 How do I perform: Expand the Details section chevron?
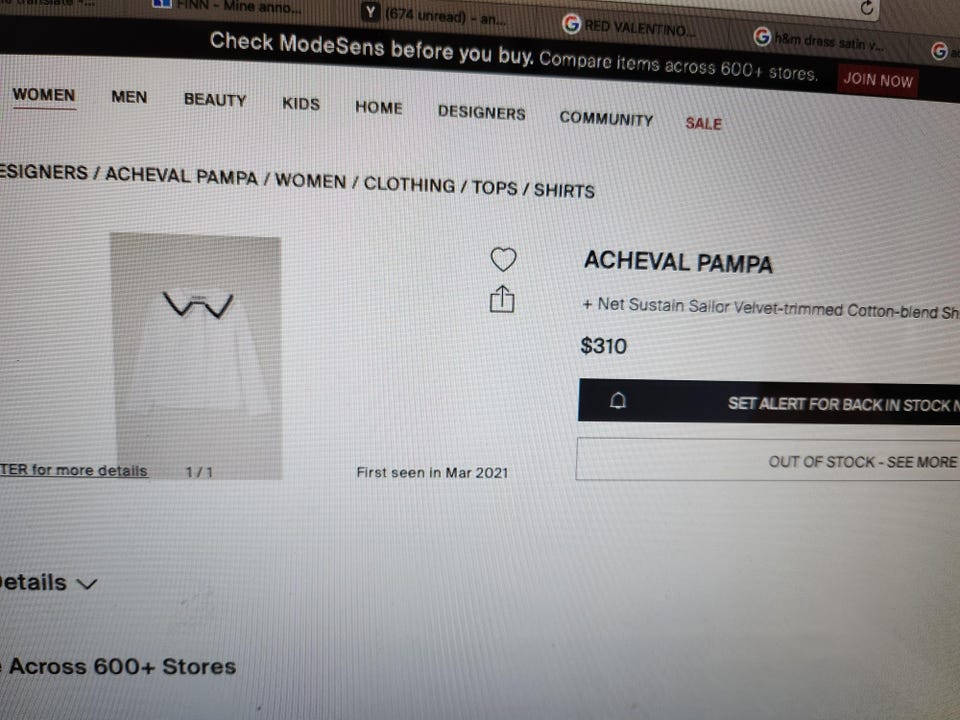point(86,583)
